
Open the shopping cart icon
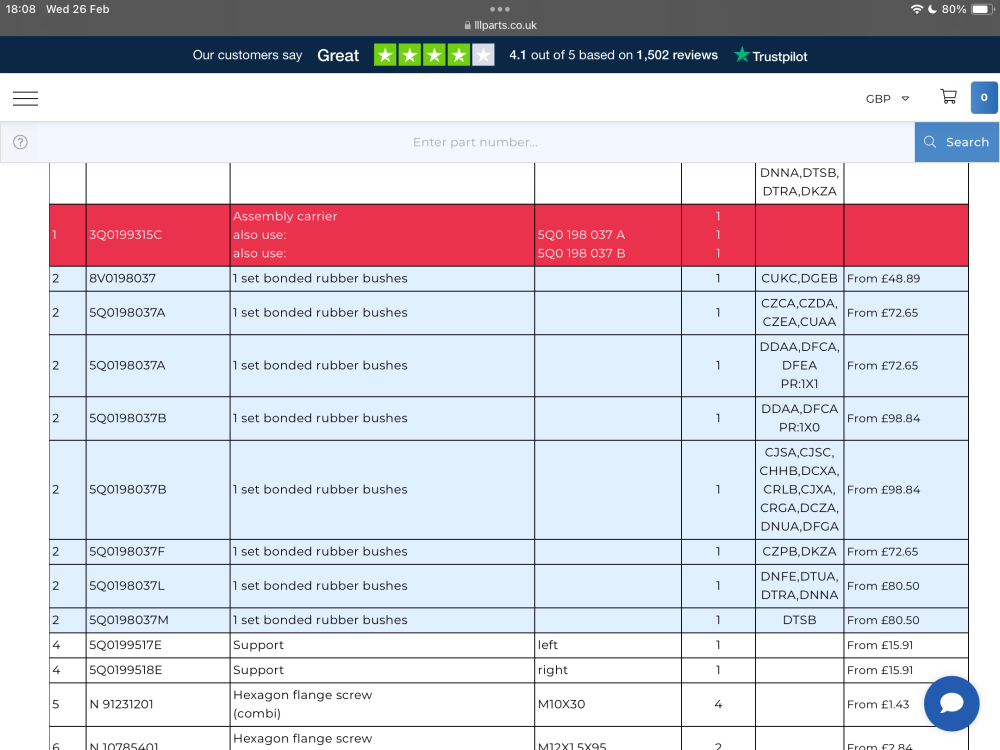(948, 97)
